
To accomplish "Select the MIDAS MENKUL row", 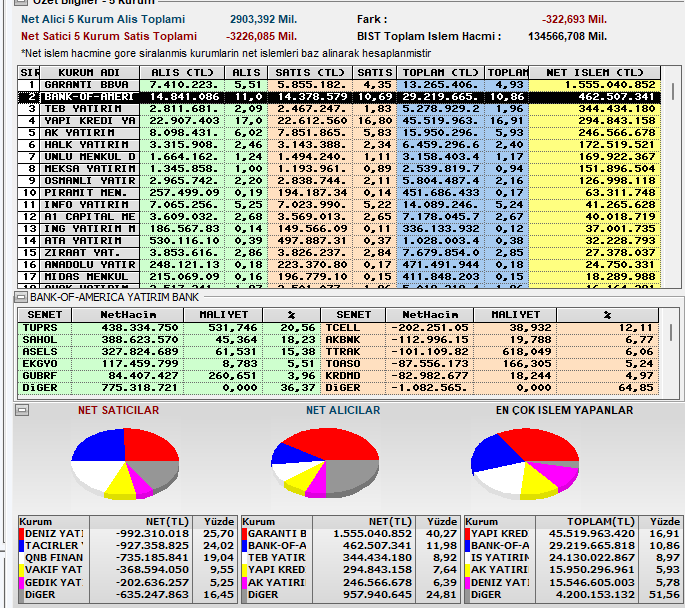I will pos(339,277).
